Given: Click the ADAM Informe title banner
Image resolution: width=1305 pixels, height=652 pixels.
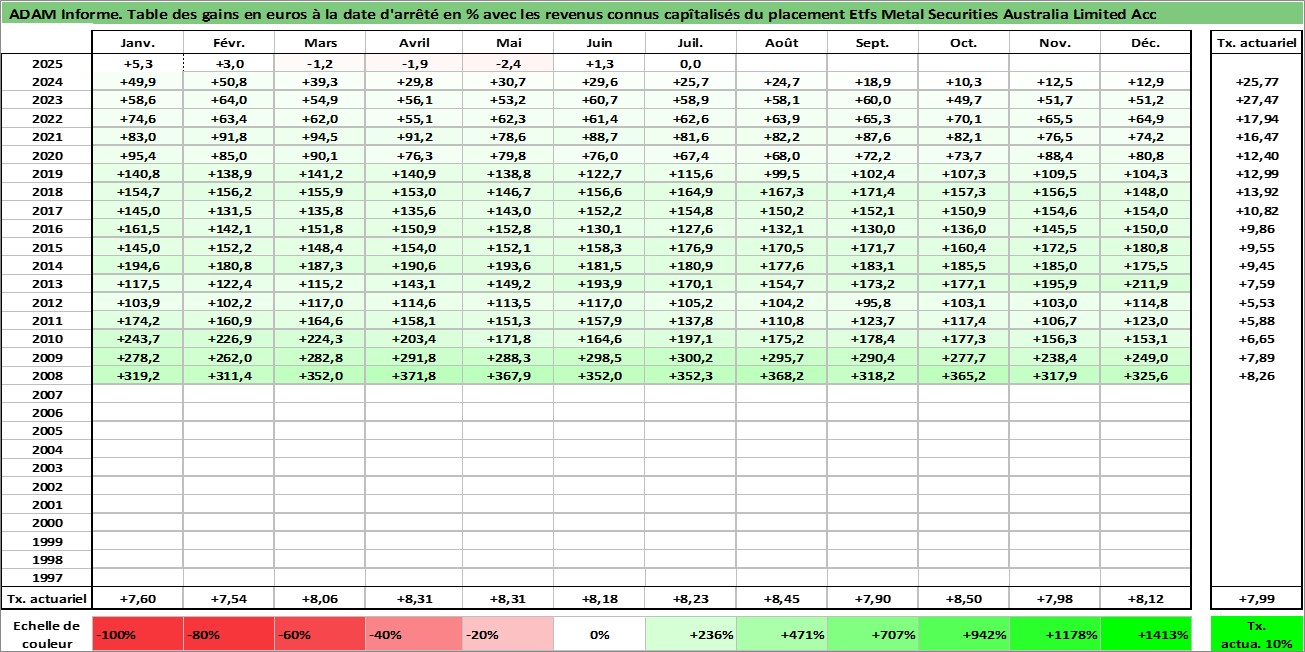Looking at the screenshot, I should (652, 13).
